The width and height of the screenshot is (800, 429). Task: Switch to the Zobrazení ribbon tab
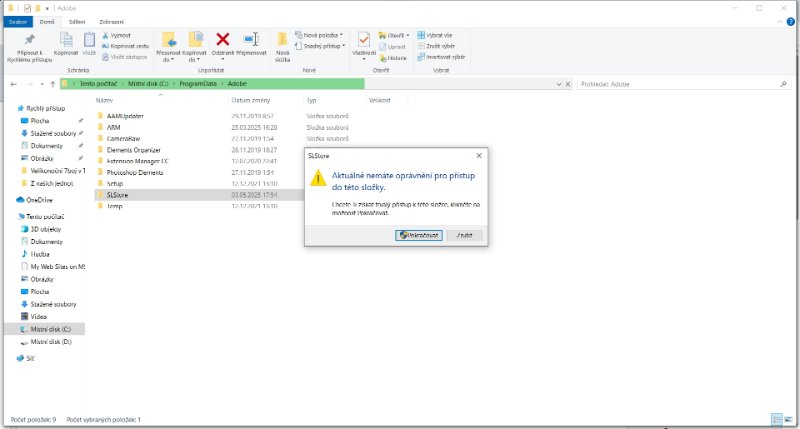point(111,22)
